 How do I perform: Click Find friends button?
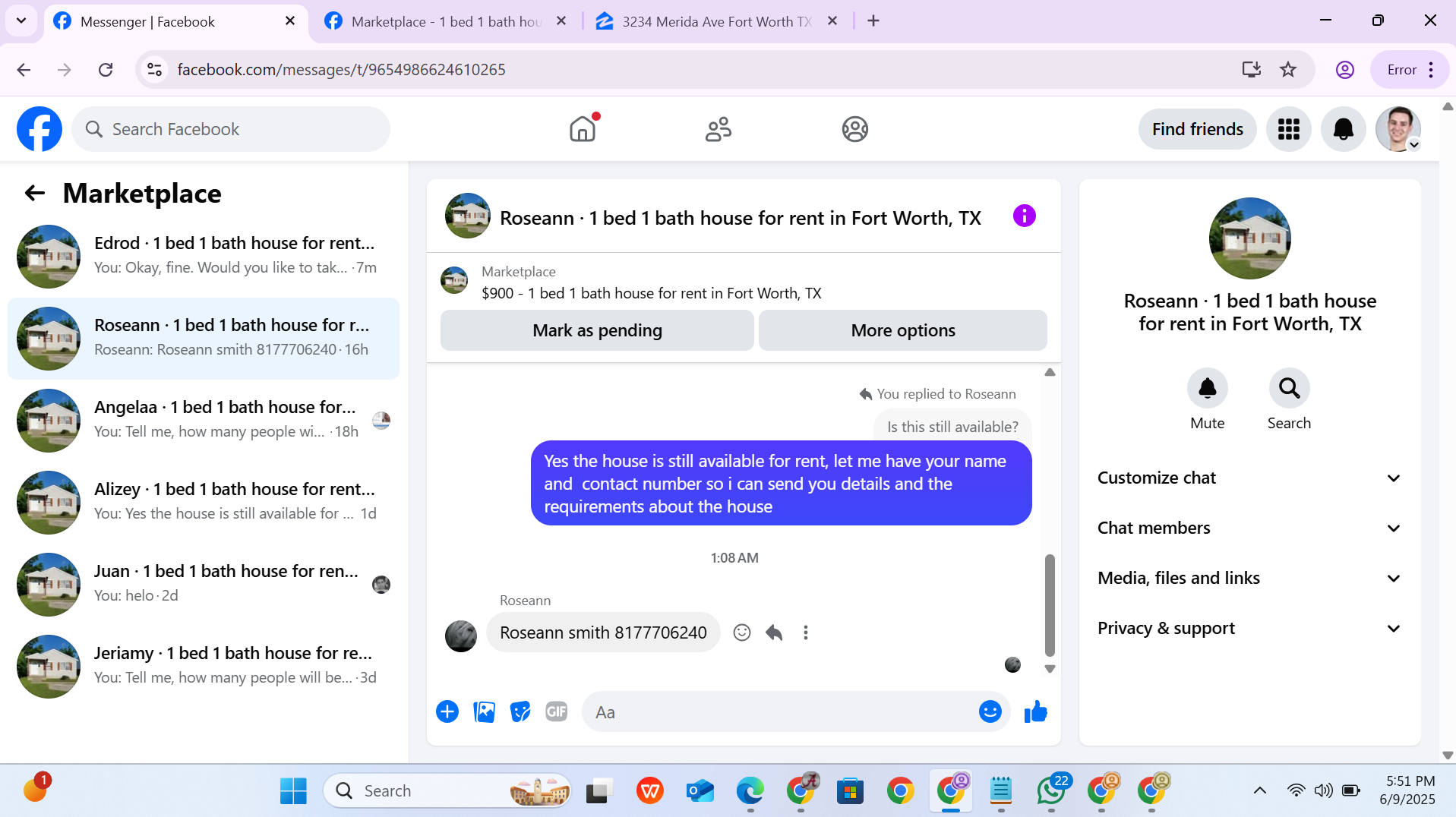(x=1197, y=129)
